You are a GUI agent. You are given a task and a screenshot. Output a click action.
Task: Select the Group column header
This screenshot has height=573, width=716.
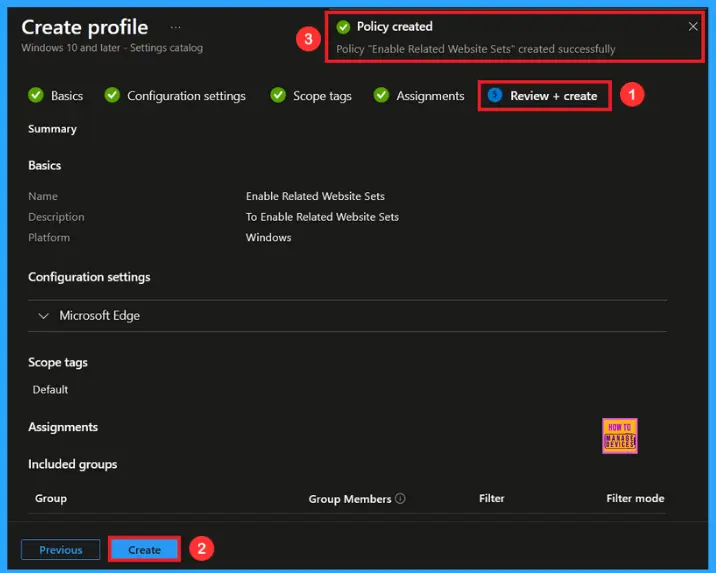[51, 499]
